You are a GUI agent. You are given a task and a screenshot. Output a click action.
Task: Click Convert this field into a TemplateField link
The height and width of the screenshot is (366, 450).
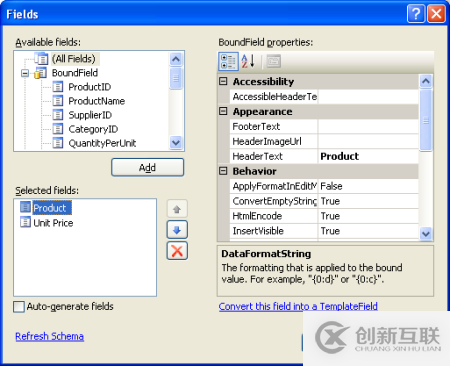pos(298,306)
